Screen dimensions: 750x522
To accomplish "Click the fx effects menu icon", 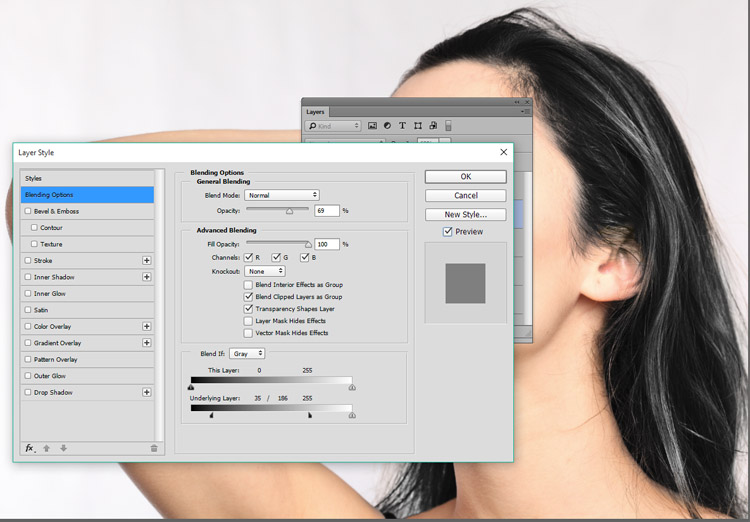I will tap(30, 448).
